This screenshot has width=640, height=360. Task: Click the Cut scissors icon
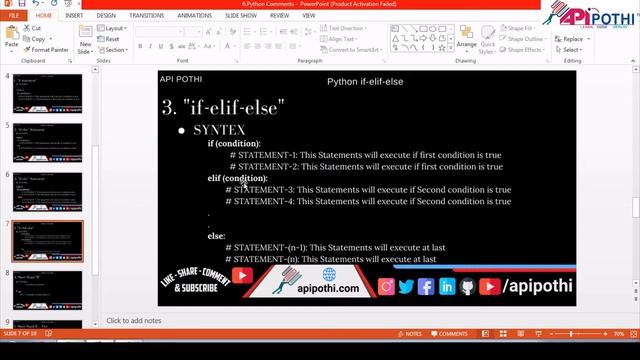pyautogui.click(x=27, y=28)
